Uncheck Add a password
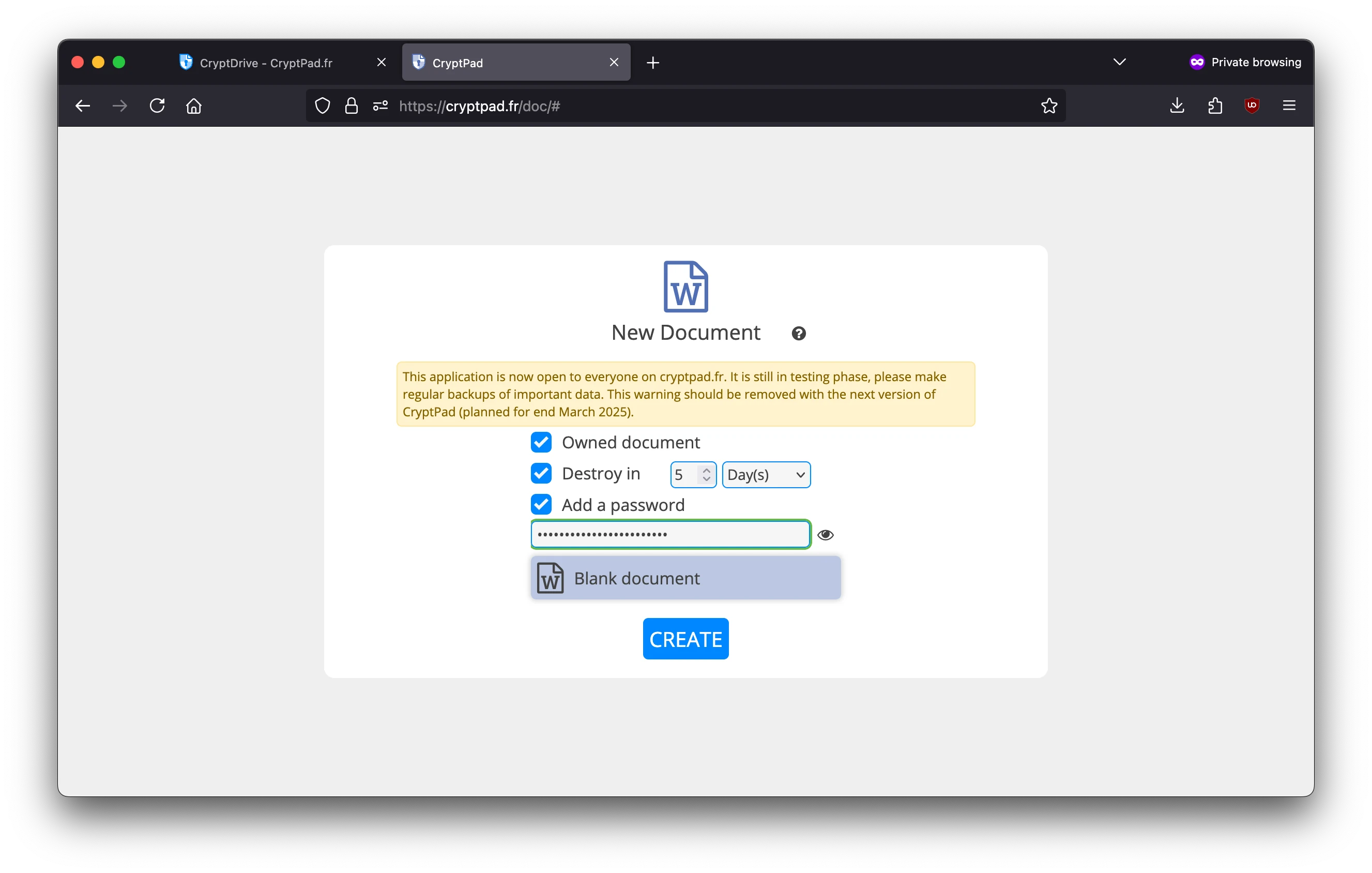This screenshot has height=873, width=1372. 541,504
